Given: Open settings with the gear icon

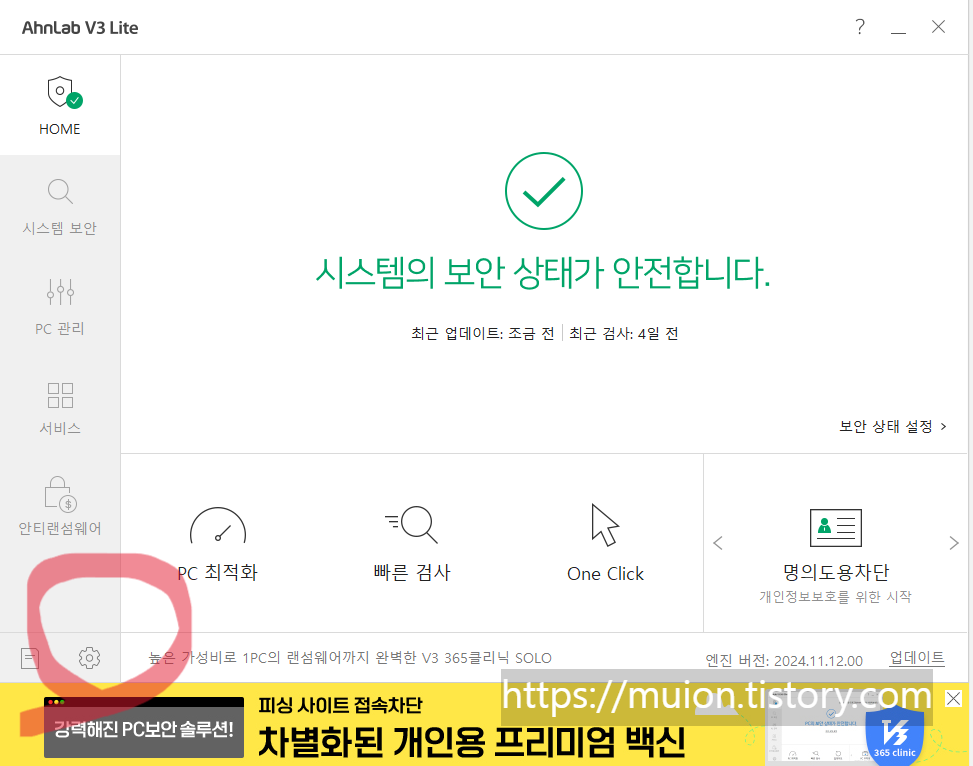Looking at the screenshot, I should [x=89, y=658].
